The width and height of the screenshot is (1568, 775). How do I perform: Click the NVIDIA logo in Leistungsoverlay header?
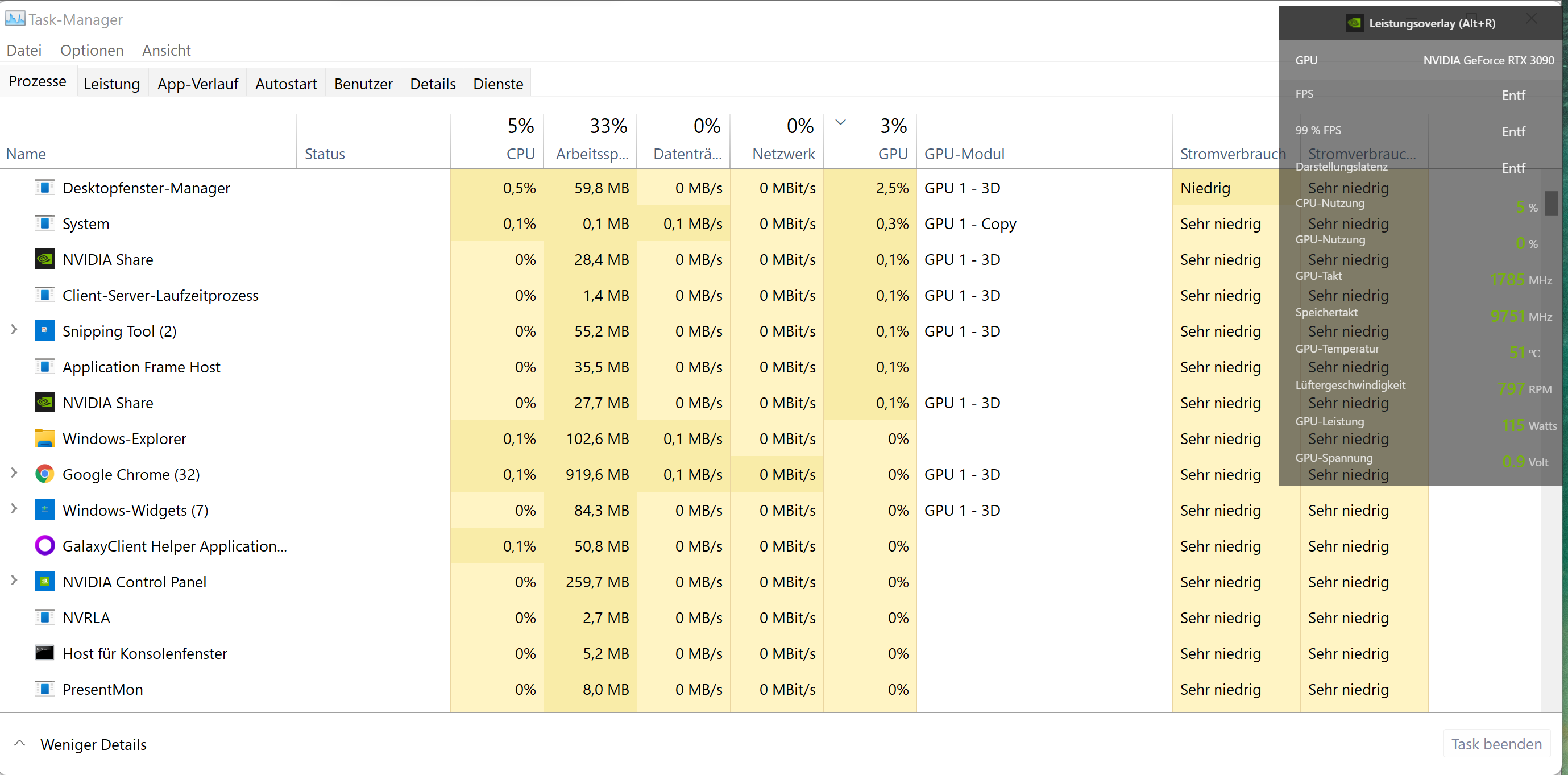(1354, 23)
